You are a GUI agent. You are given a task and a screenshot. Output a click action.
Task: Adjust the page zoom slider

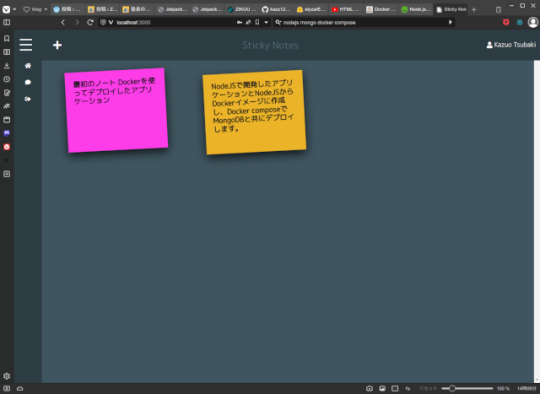click(x=467, y=388)
